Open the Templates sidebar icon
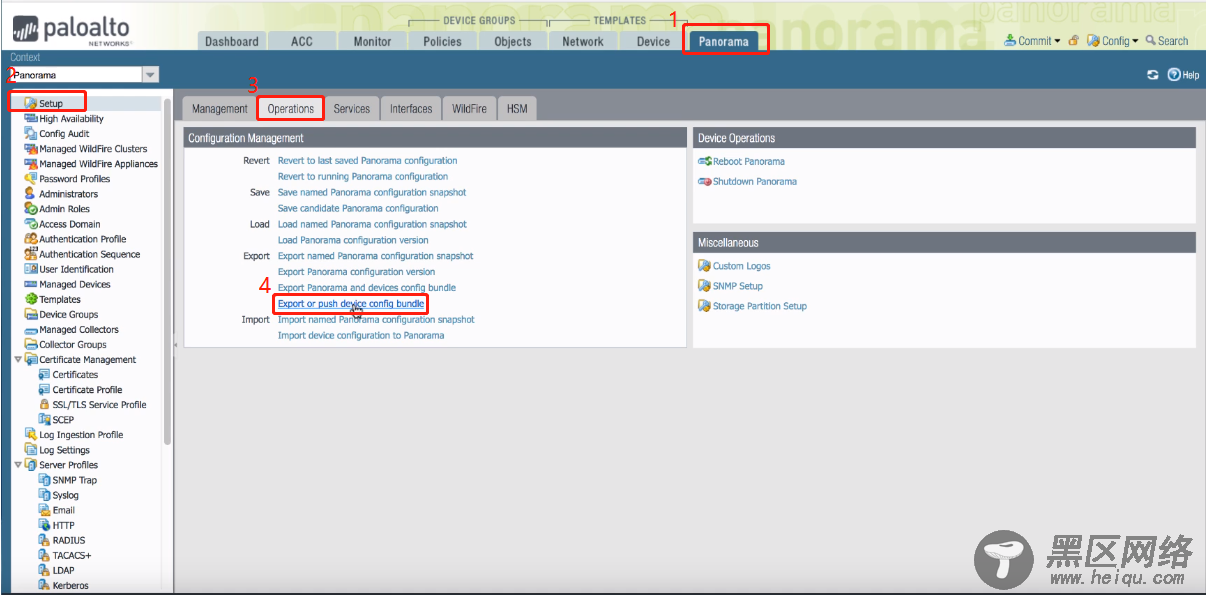Screen dimensions: 1206x595 [x=31, y=299]
